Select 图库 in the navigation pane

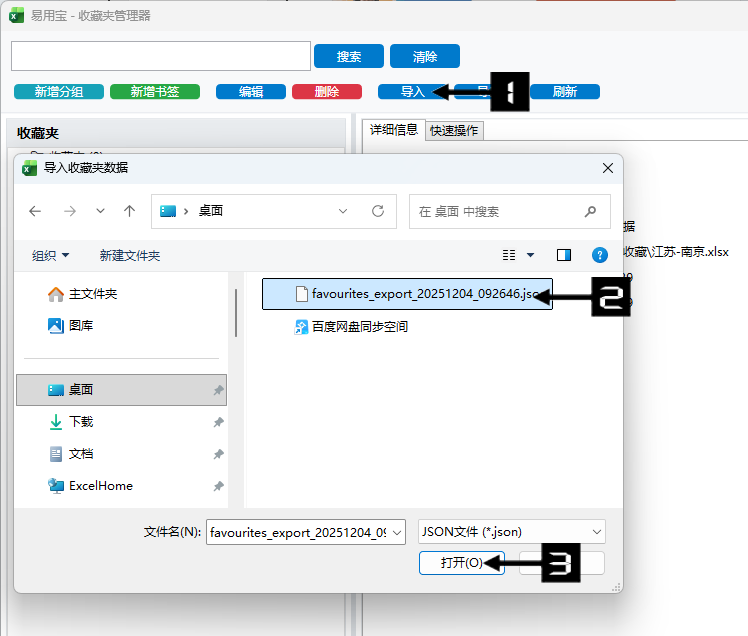click(81, 325)
